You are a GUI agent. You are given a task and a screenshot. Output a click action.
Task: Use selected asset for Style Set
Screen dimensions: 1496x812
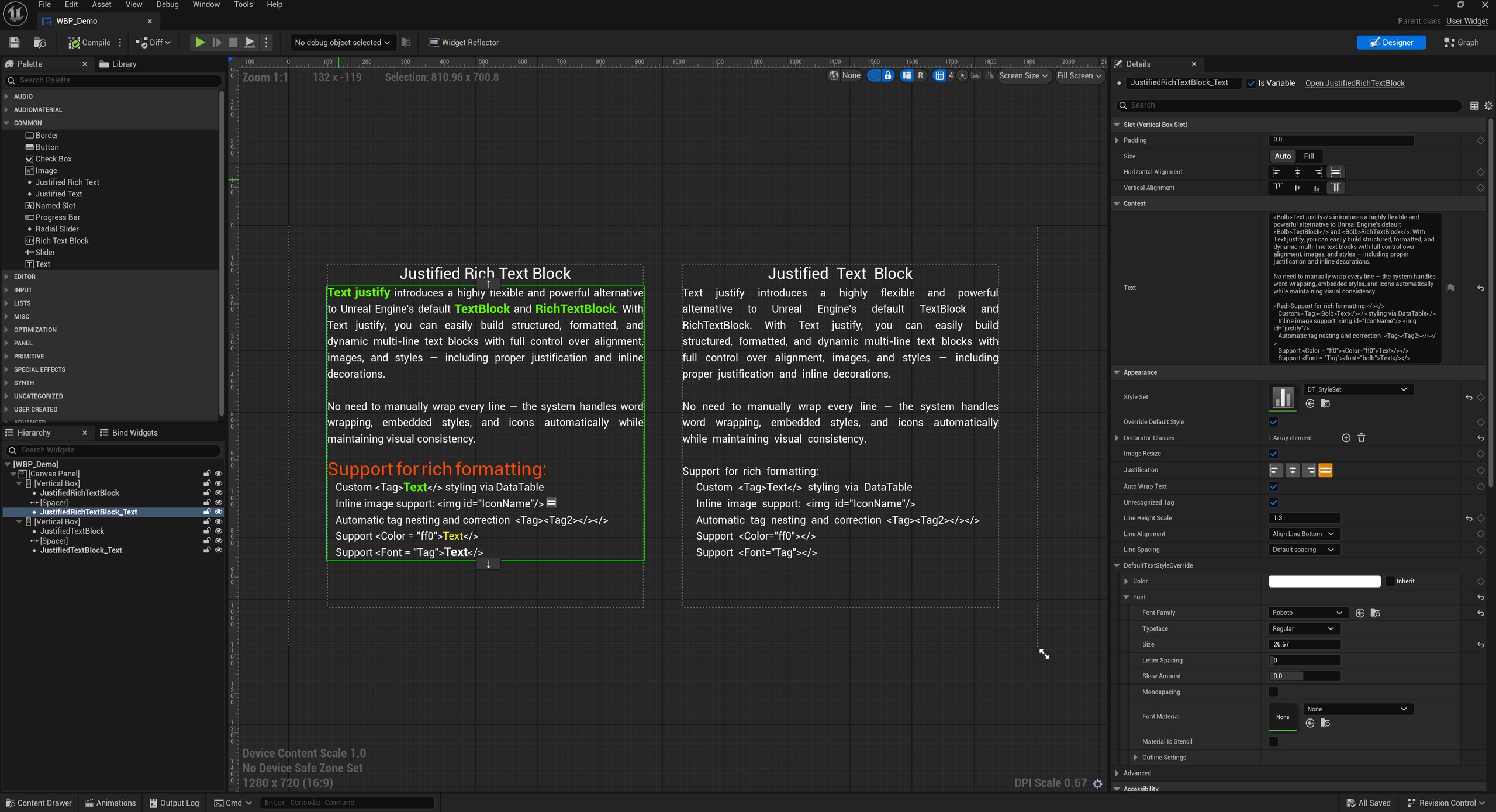point(1310,404)
